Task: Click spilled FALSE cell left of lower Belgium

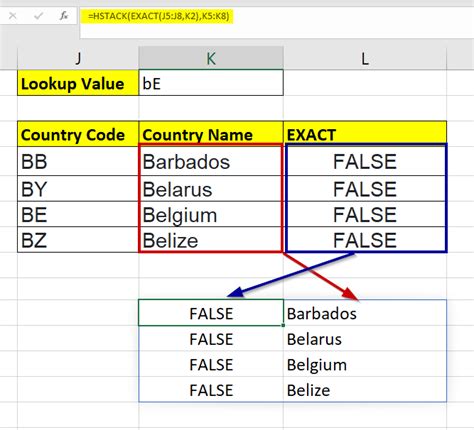Action: 211,364
